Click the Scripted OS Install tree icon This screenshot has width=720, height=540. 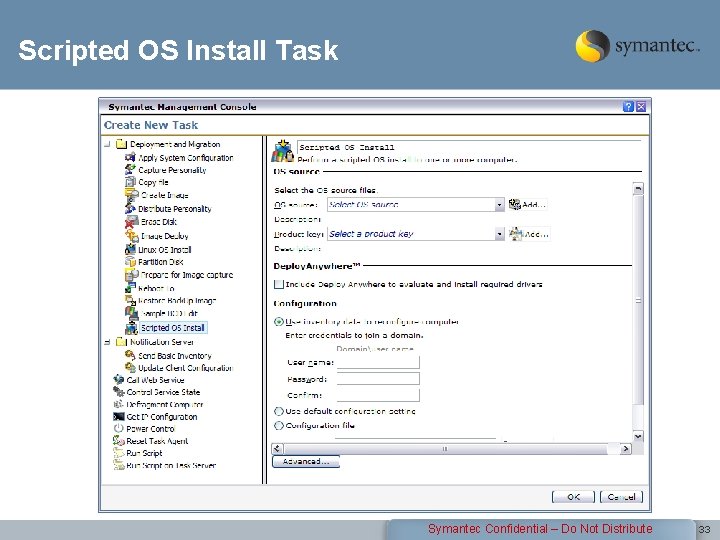tap(132, 328)
